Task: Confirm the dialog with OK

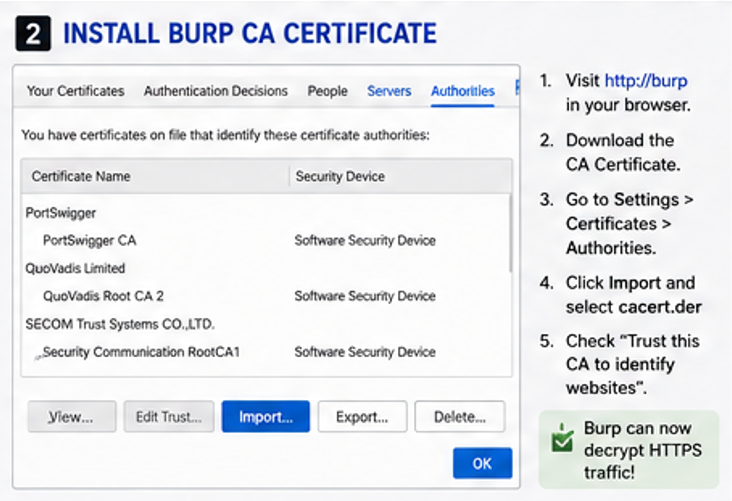Action: [x=482, y=463]
